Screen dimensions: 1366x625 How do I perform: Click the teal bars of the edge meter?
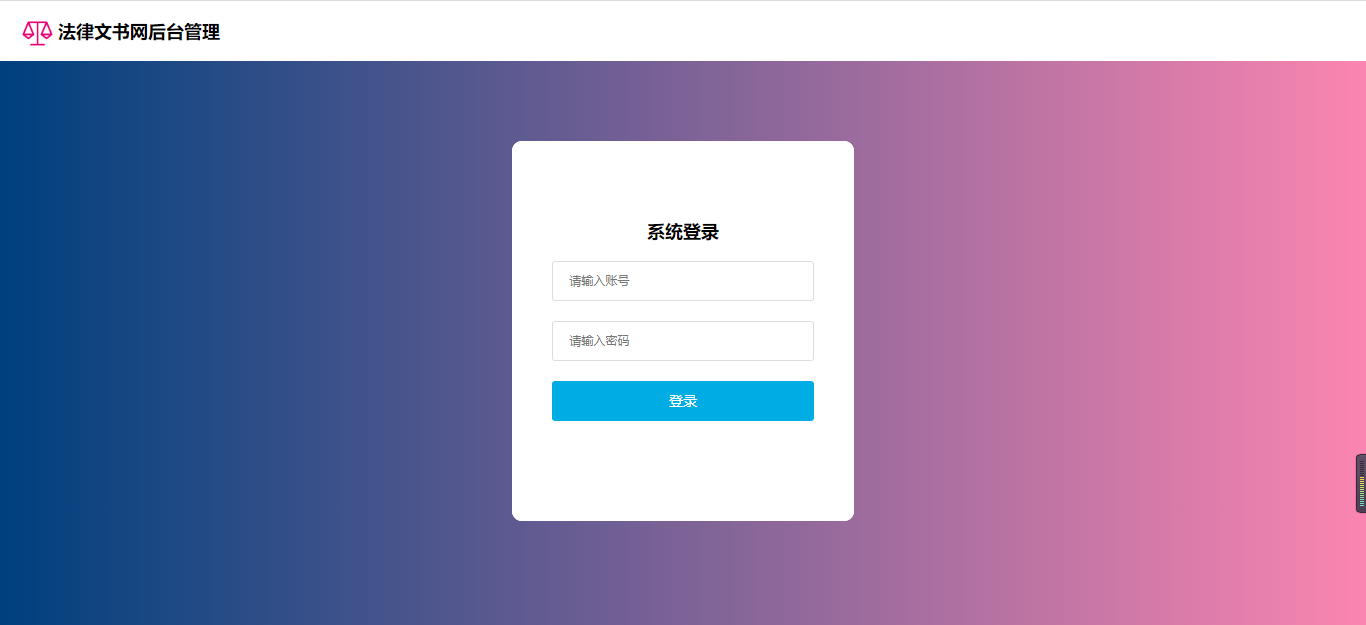pos(1362,500)
